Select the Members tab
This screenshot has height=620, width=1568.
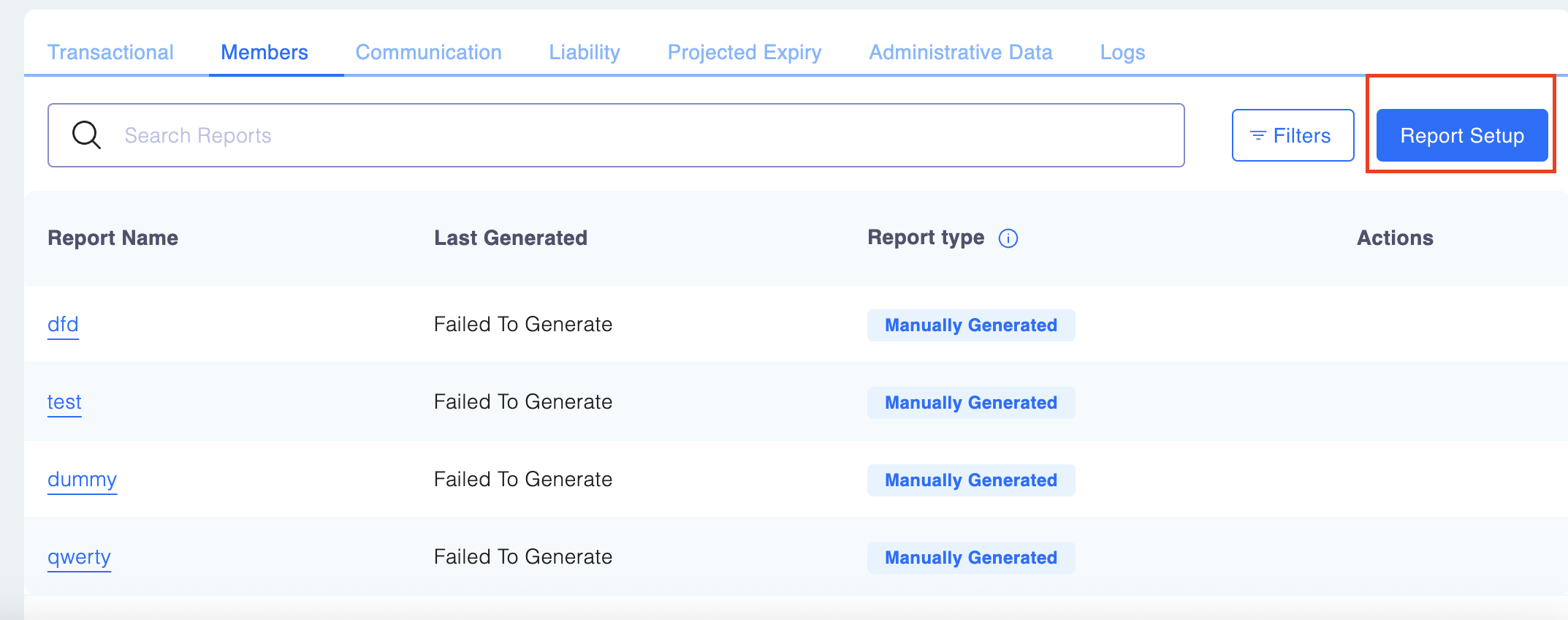click(x=264, y=53)
